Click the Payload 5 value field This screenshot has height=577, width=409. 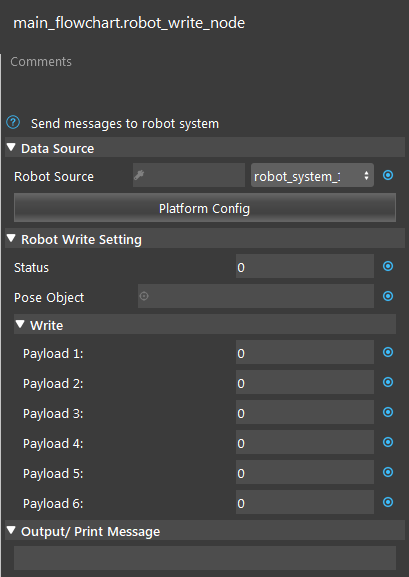pos(305,472)
